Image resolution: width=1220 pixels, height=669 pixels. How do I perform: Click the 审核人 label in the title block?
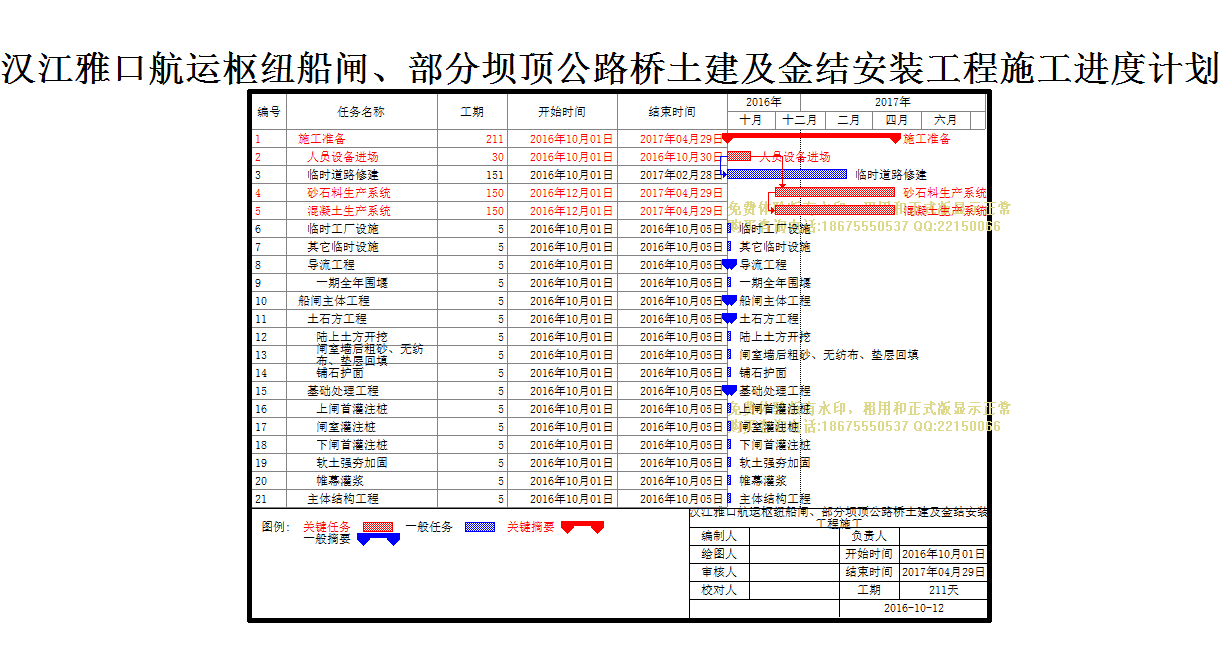(x=719, y=572)
